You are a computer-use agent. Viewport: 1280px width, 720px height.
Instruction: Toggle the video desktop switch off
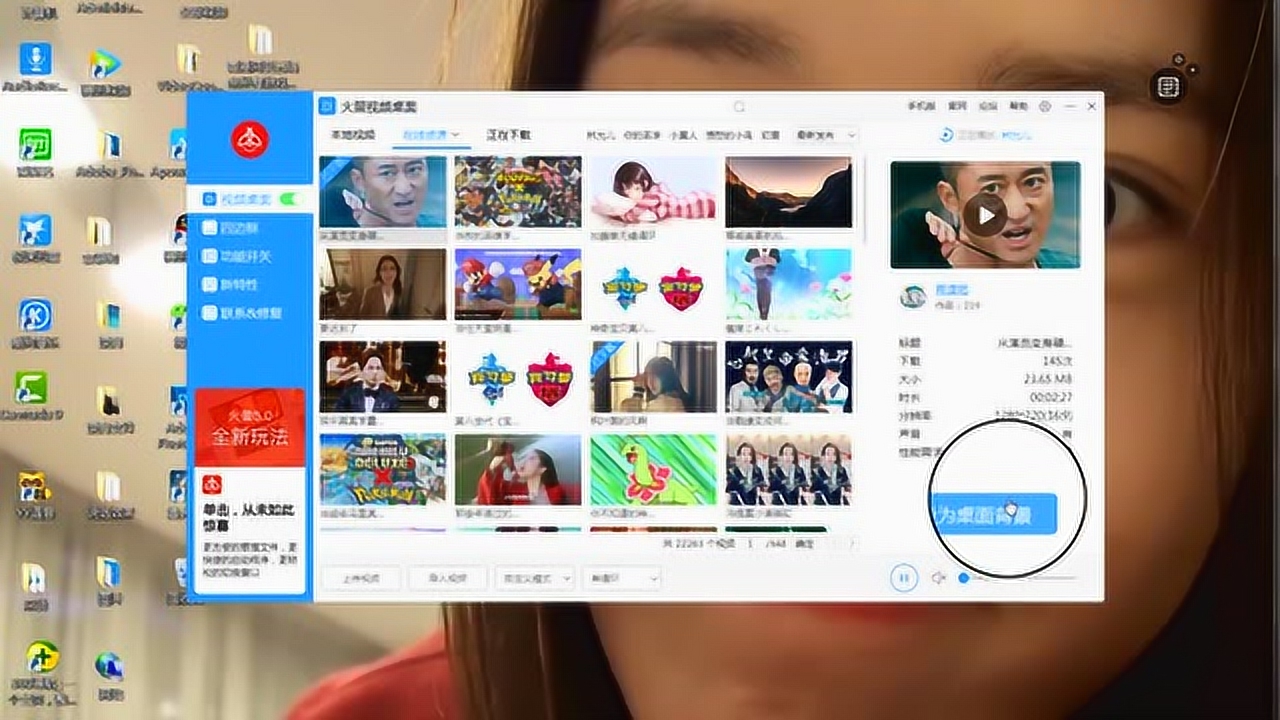click(291, 199)
